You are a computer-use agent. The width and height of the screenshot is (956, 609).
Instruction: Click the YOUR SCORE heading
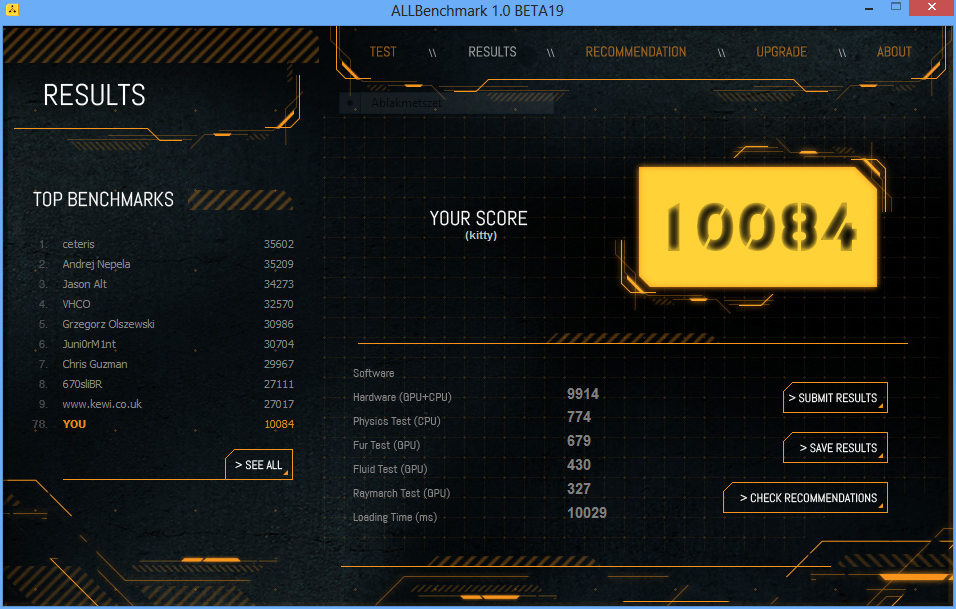pos(479,218)
